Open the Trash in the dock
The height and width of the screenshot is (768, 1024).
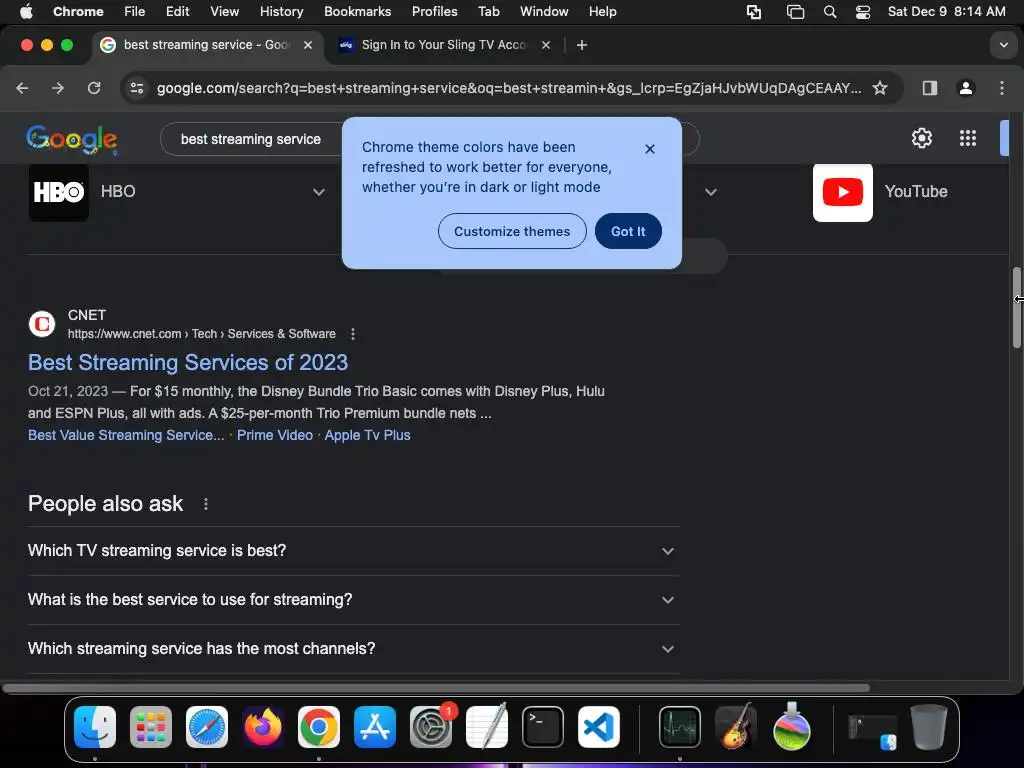click(929, 727)
